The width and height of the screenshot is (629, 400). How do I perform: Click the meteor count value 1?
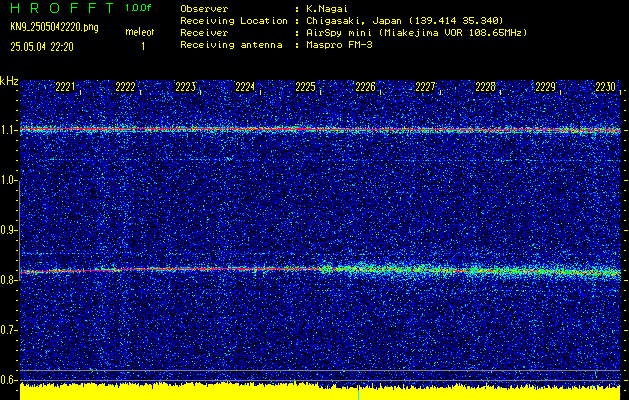[x=143, y=47]
